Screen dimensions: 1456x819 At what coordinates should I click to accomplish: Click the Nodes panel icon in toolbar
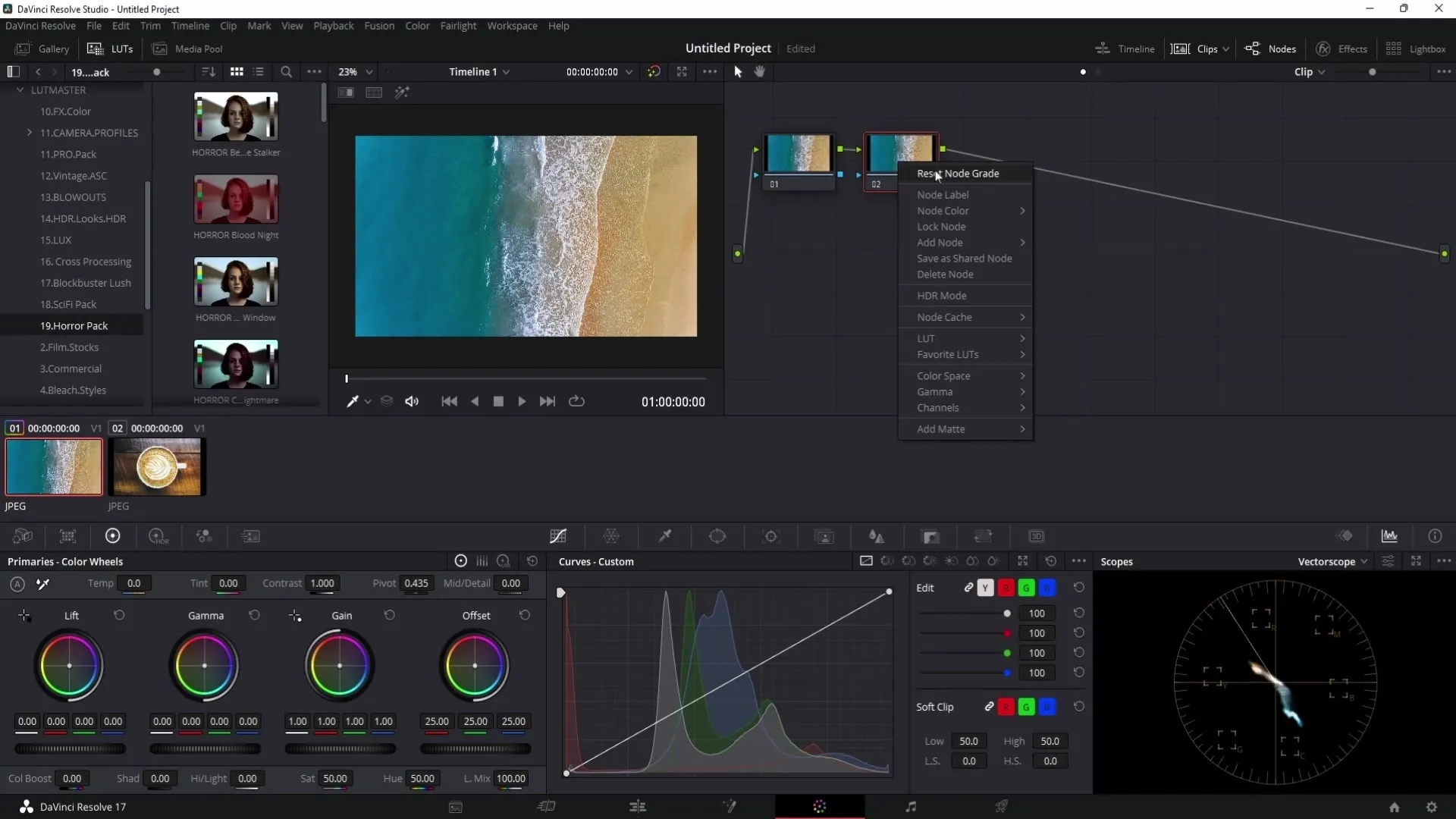1254,48
